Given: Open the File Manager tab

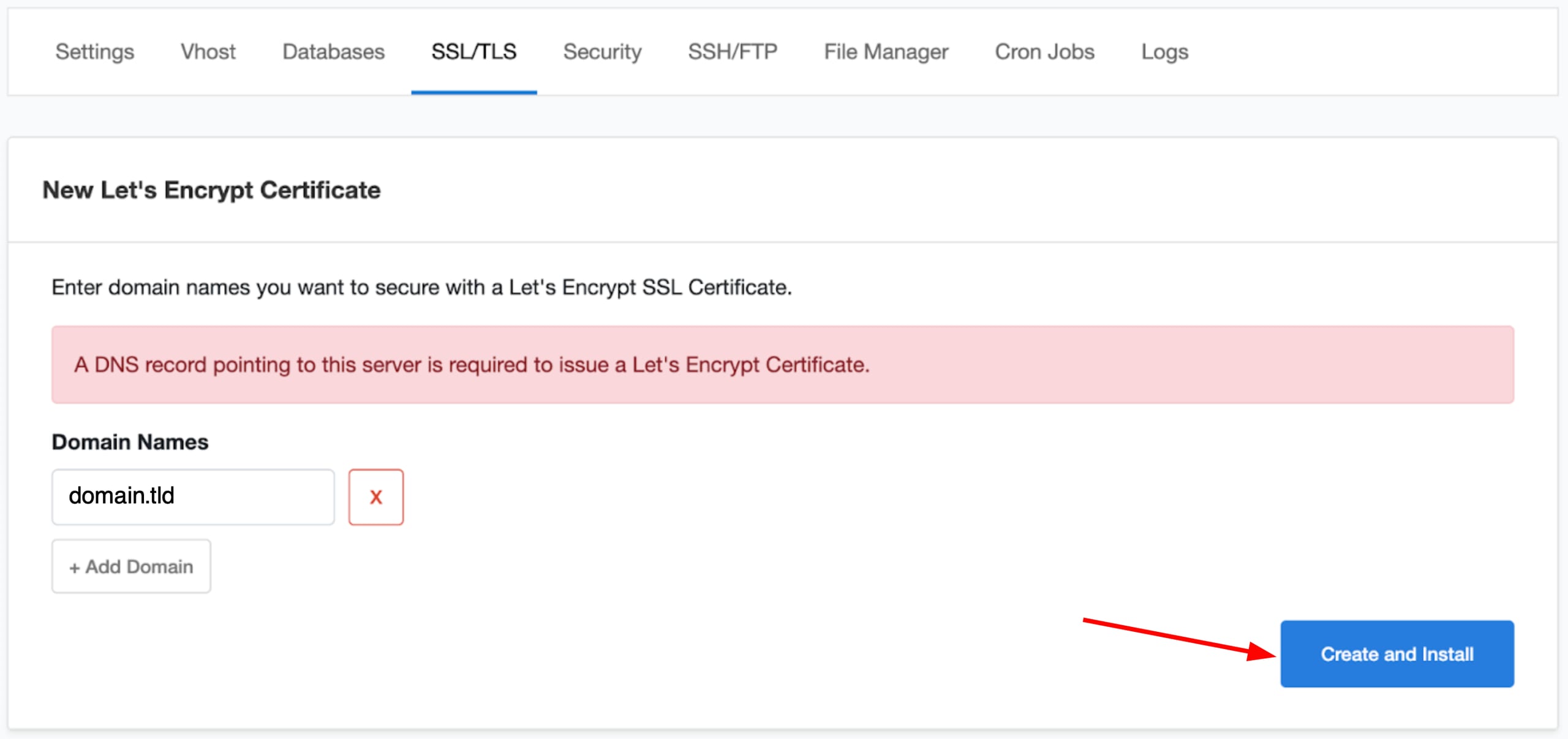Looking at the screenshot, I should click(886, 52).
